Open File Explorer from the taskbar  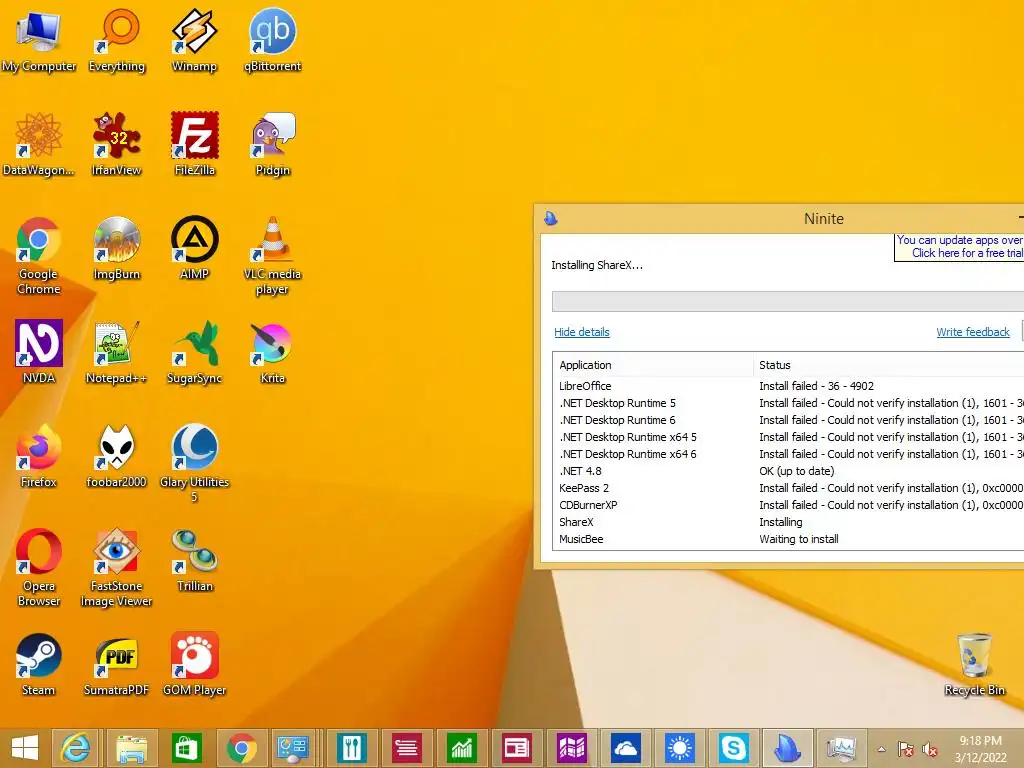tap(132, 748)
